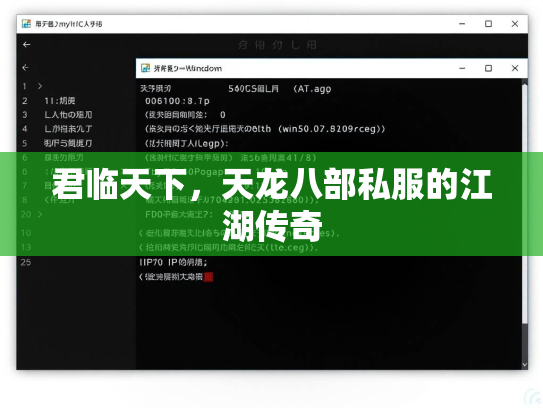This screenshot has height=408, width=543.
Task: Expand the chevron beside line number 20
Action: [40, 214]
